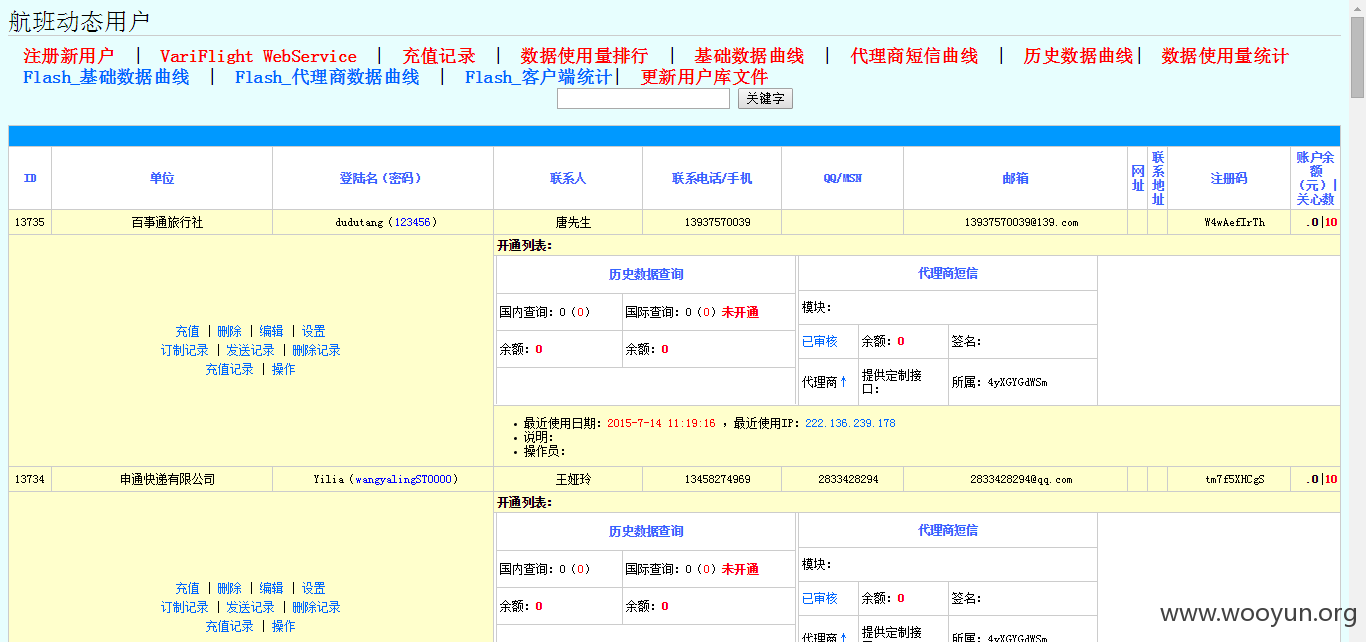The image size is (1366, 642).
Task: Open 历史数据查询 under user 13734
Action: pos(646,531)
